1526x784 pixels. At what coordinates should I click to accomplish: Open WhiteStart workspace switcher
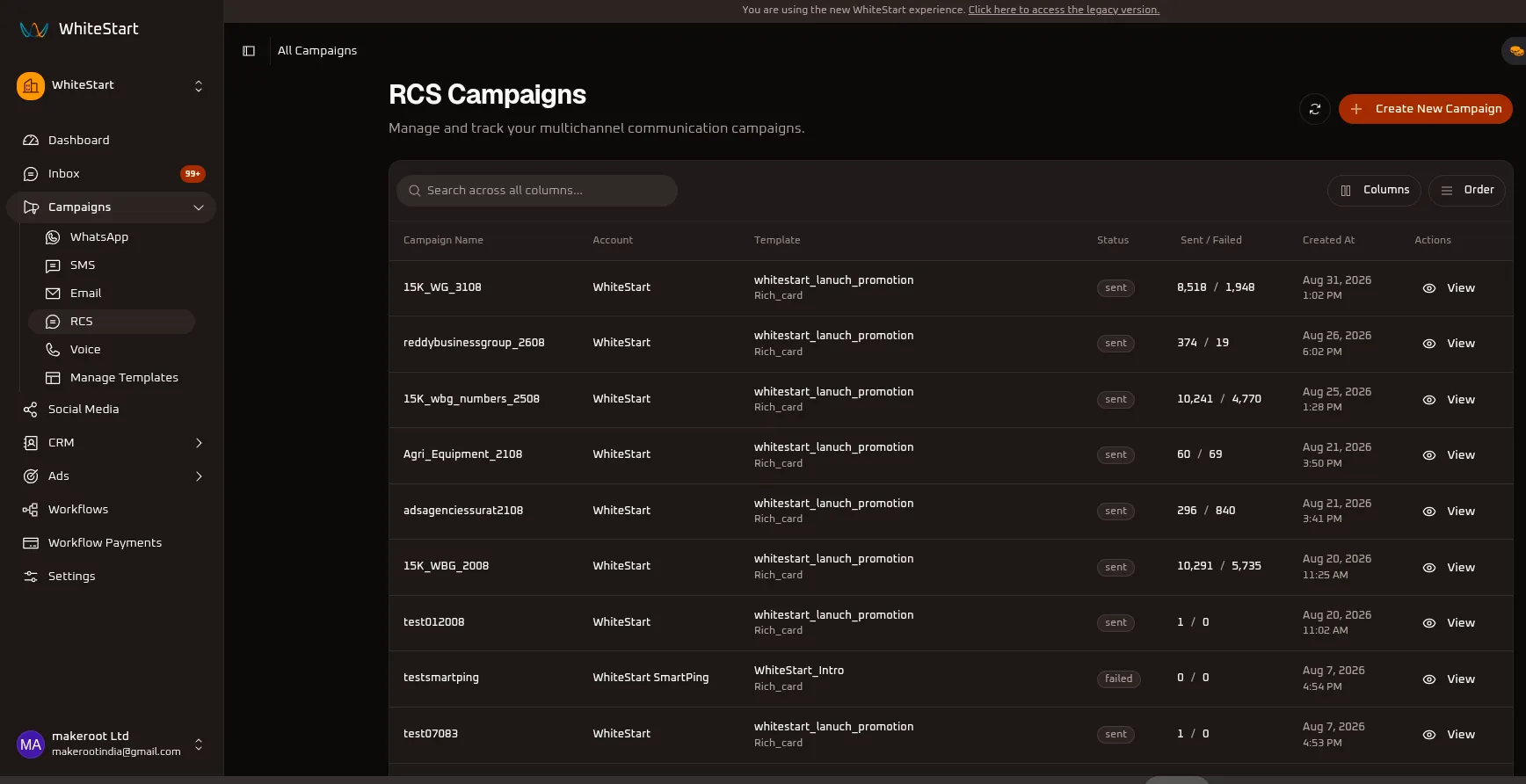pos(111,86)
